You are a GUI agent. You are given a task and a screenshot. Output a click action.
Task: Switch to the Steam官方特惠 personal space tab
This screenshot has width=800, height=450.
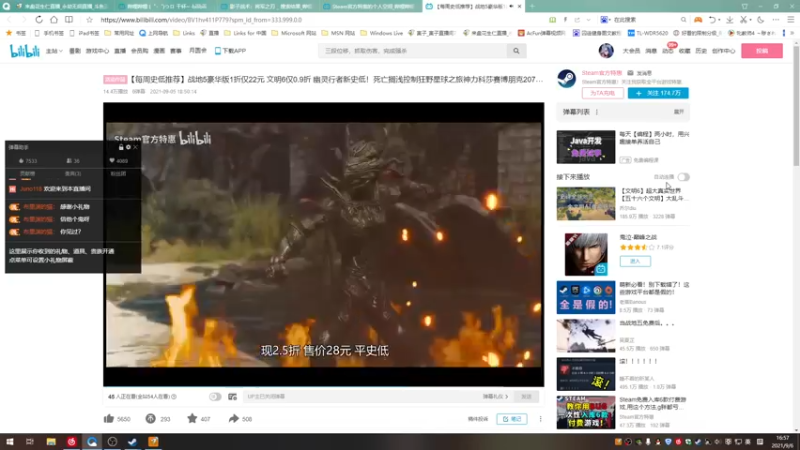click(x=371, y=6)
